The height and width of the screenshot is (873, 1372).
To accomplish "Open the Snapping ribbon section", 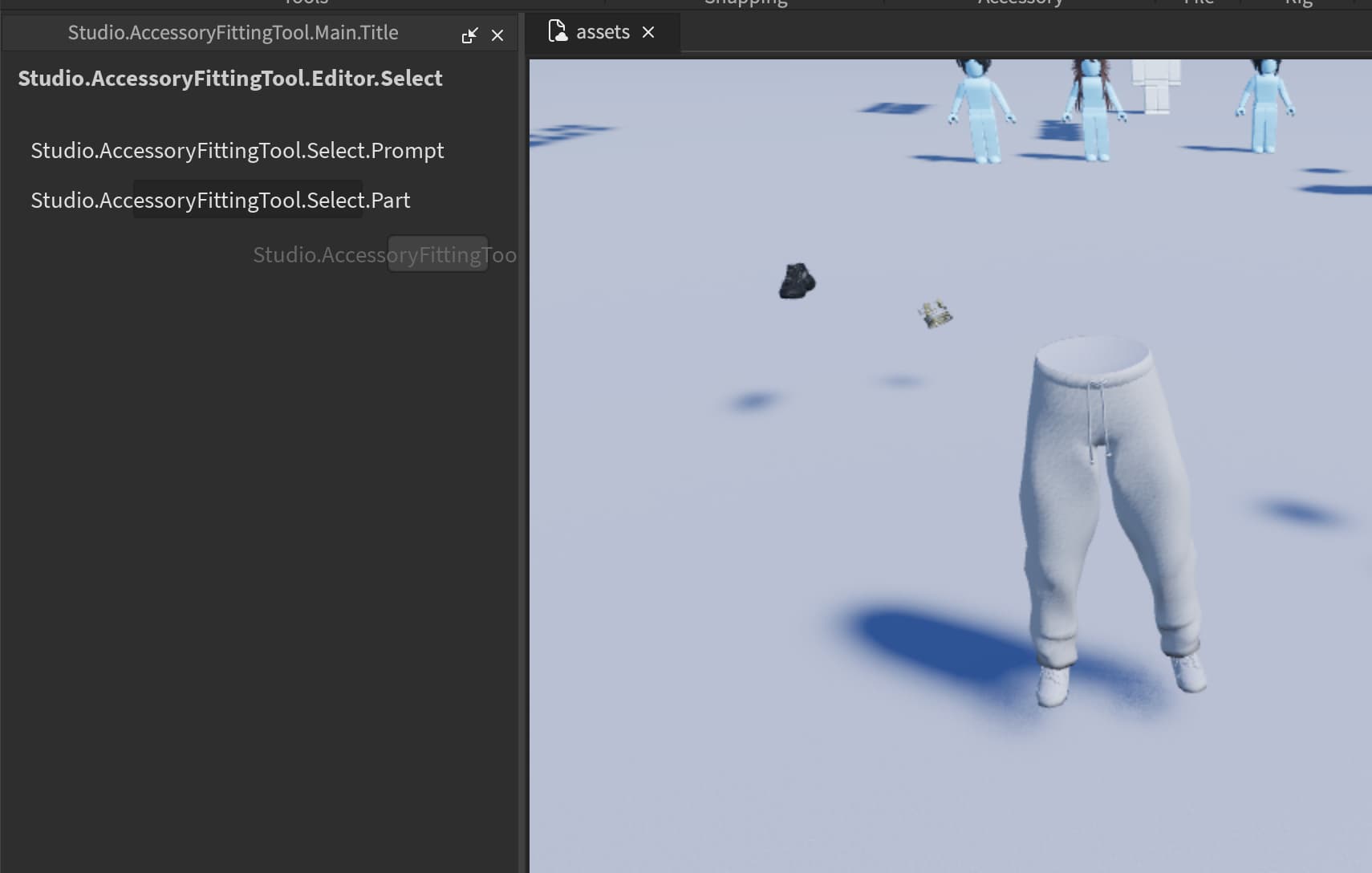I will [745, 2].
